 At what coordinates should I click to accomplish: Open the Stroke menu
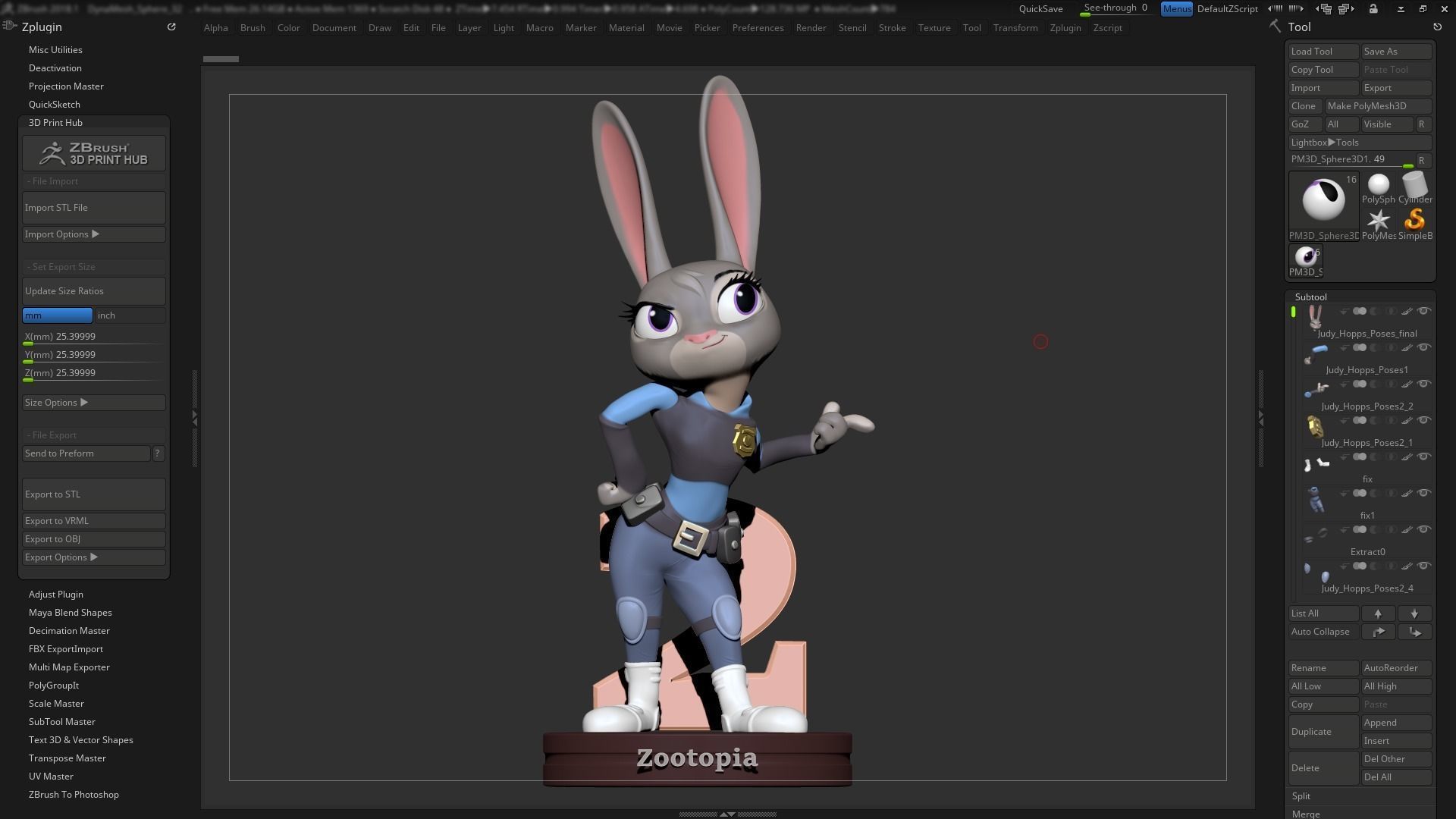pos(892,28)
